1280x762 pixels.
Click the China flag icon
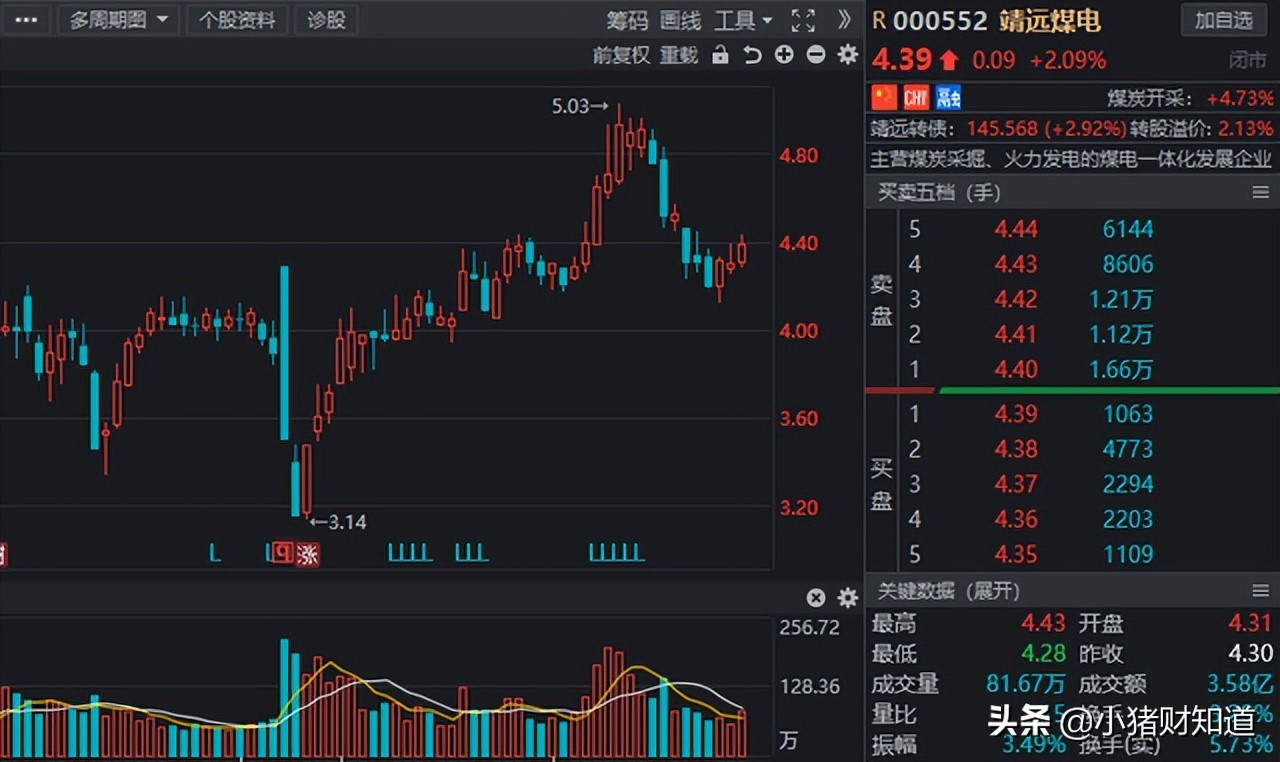(883, 97)
